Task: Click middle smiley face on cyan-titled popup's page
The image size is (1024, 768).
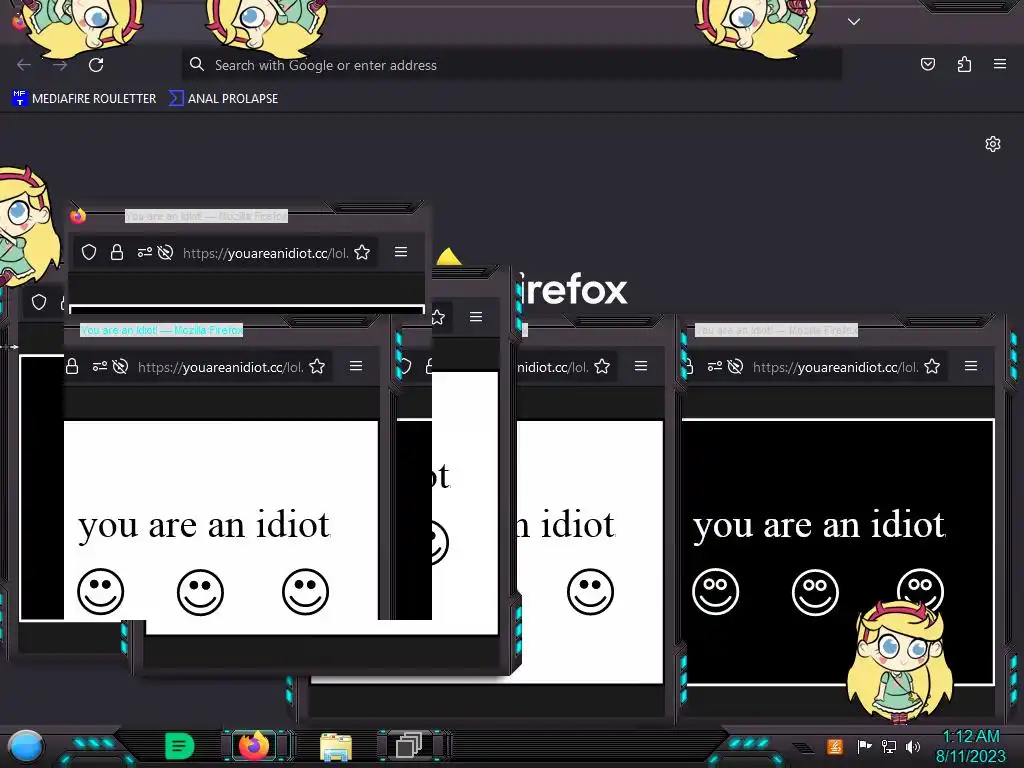Action: tap(200, 592)
